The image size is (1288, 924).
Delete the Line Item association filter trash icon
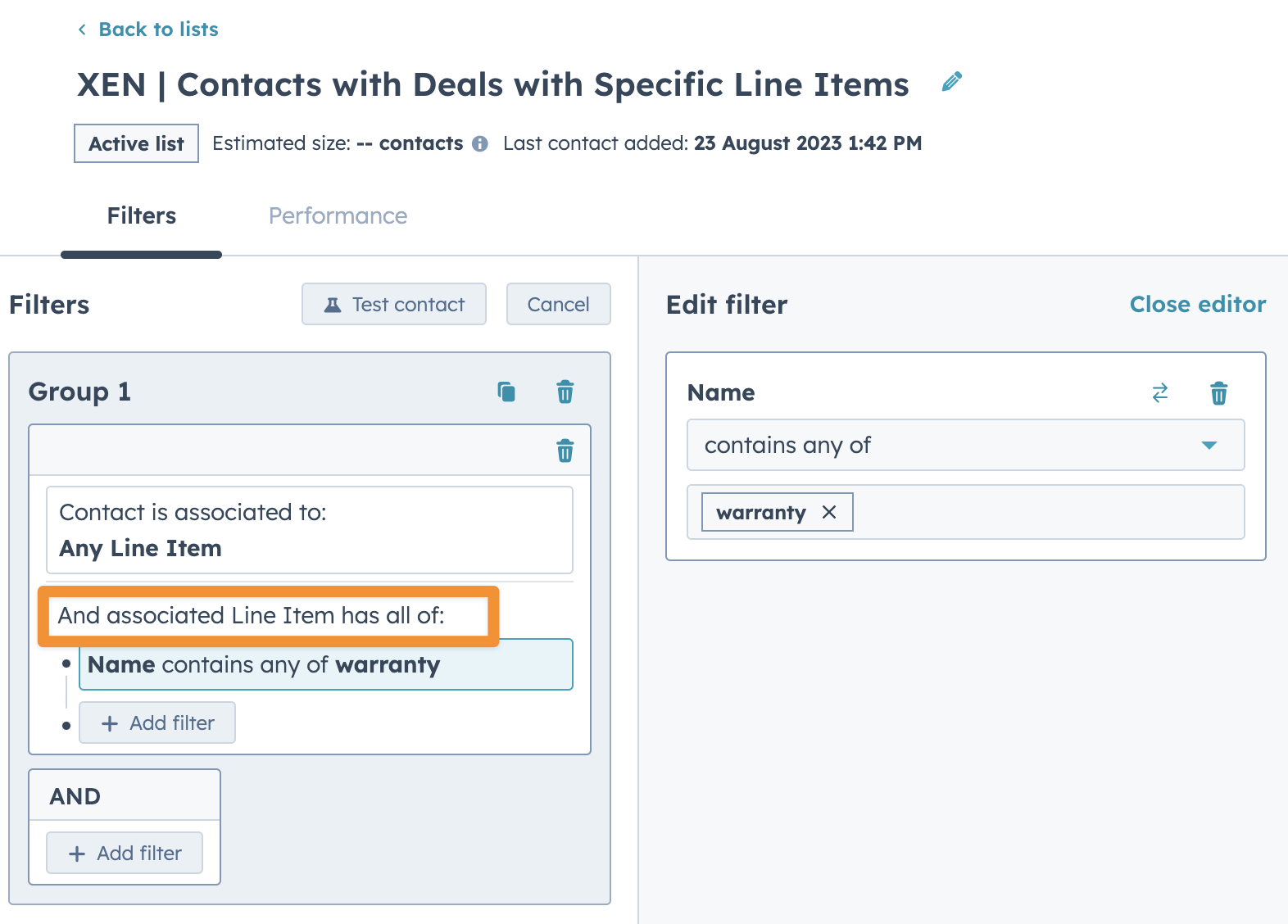[x=565, y=451]
